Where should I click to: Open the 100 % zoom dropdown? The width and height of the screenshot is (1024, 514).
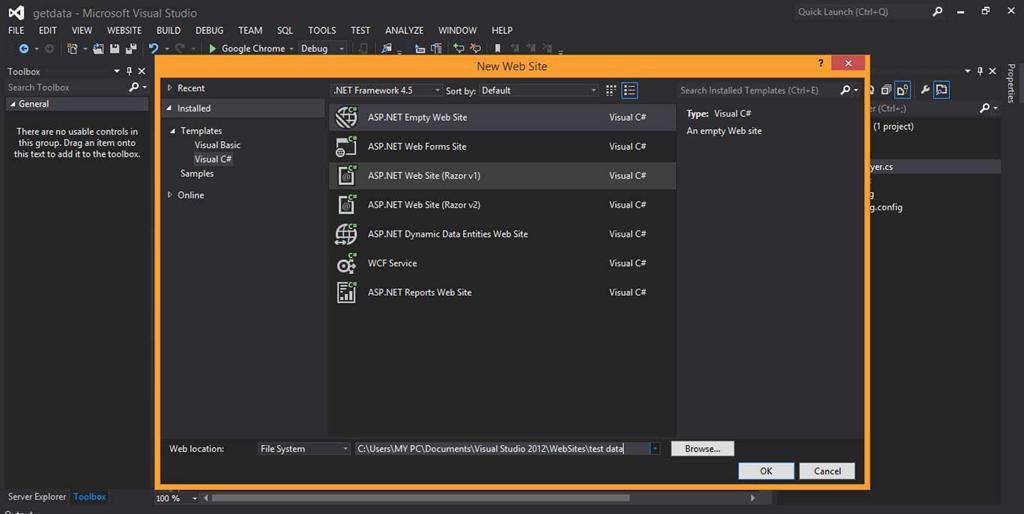click(x=195, y=498)
